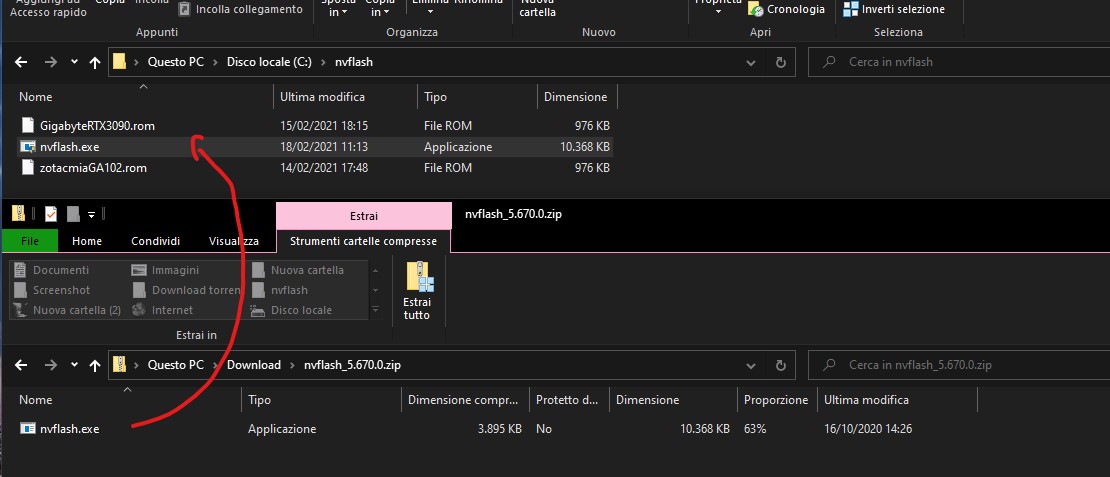This screenshot has height=477, width=1110.
Task: Go forward in the nvflash folder window
Action: pyautogui.click(x=50, y=62)
